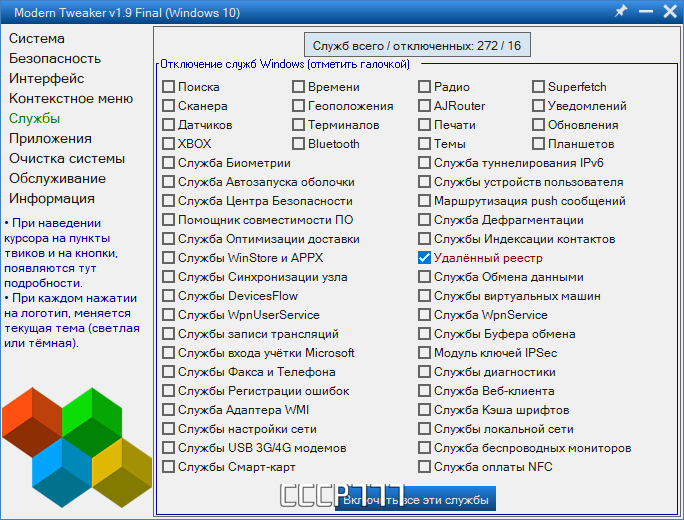Screen dimensions: 684x520
Task: Check Службы WinStore и APPX
Action: click(168, 258)
